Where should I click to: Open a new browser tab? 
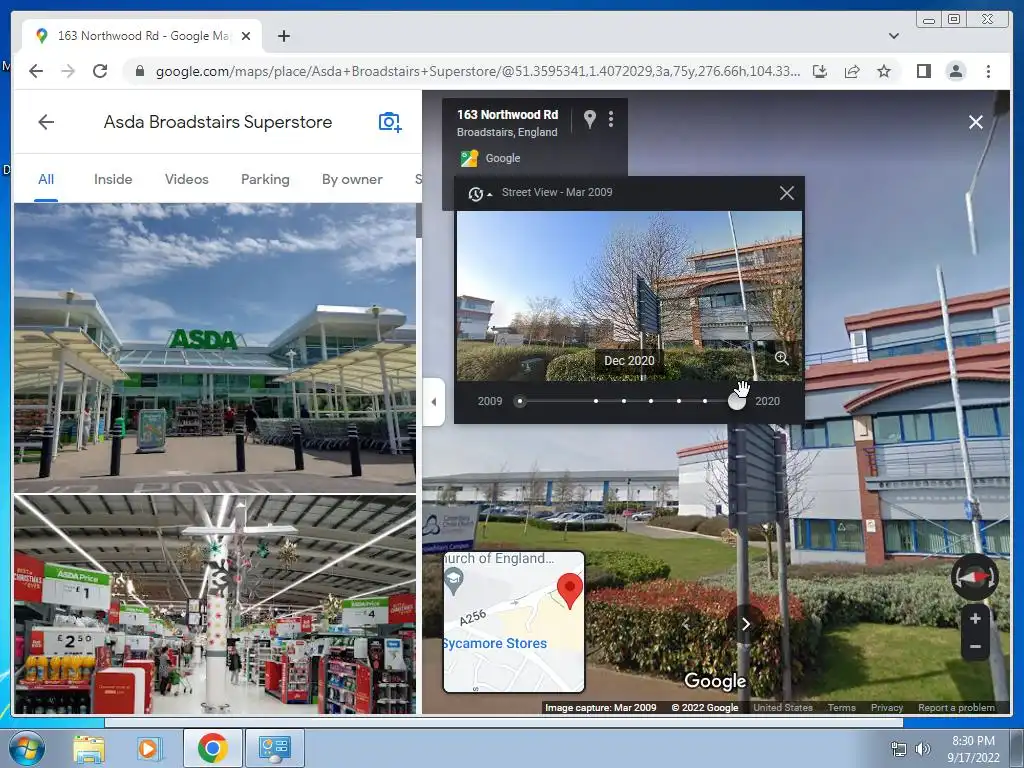tap(283, 36)
